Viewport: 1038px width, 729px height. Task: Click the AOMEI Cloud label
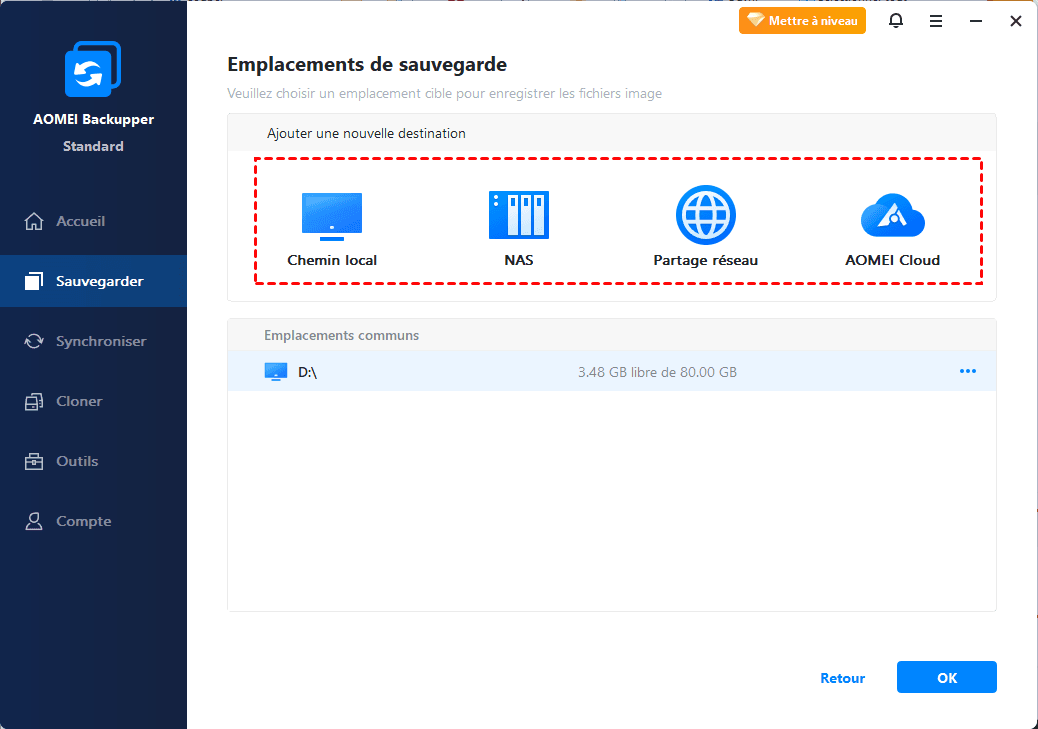click(892, 260)
